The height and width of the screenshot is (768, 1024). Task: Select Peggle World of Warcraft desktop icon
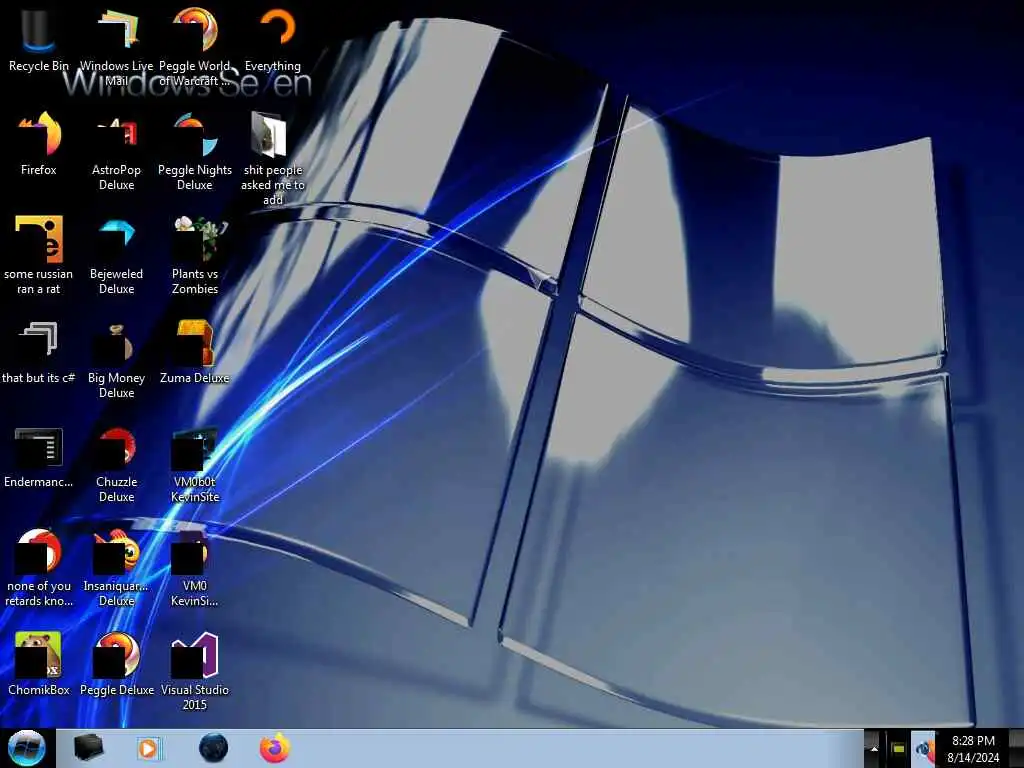click(x=195, y=46)
